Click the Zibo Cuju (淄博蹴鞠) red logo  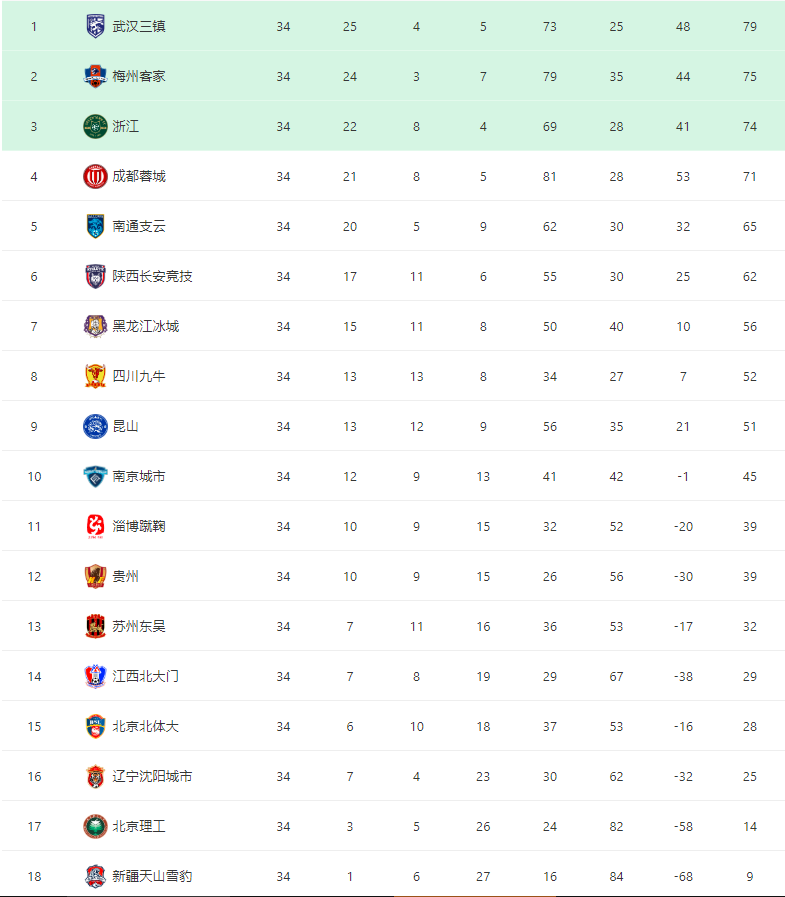click(x=95, y=526)
